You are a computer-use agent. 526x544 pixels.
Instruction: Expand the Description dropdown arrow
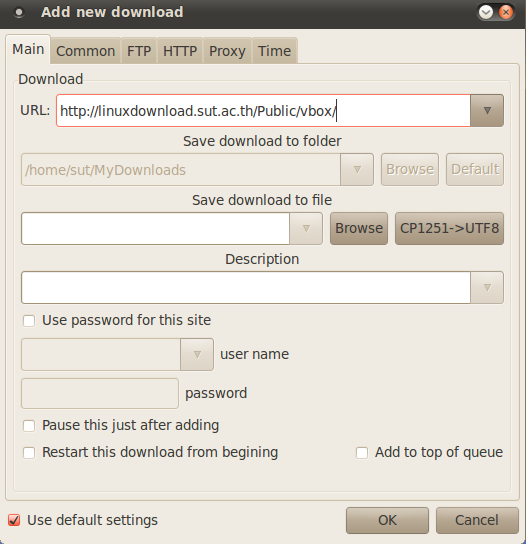click(487, 287)
